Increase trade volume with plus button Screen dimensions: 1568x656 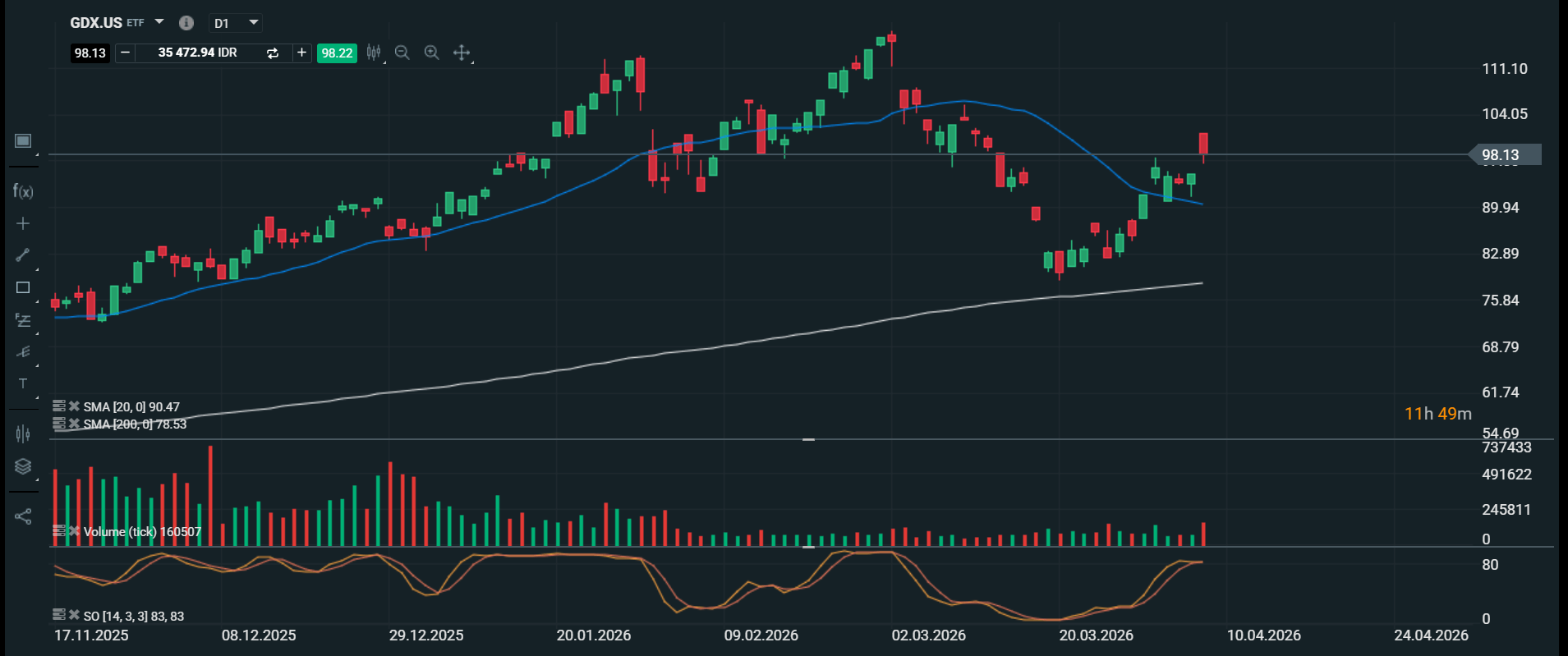click(301, 53)
